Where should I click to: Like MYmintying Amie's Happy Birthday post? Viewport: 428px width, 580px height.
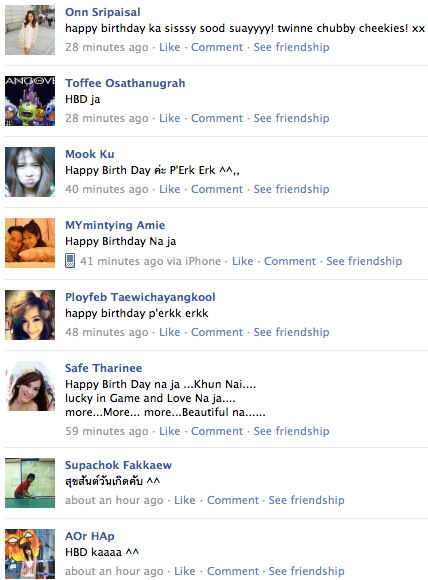tap(242, 261)
